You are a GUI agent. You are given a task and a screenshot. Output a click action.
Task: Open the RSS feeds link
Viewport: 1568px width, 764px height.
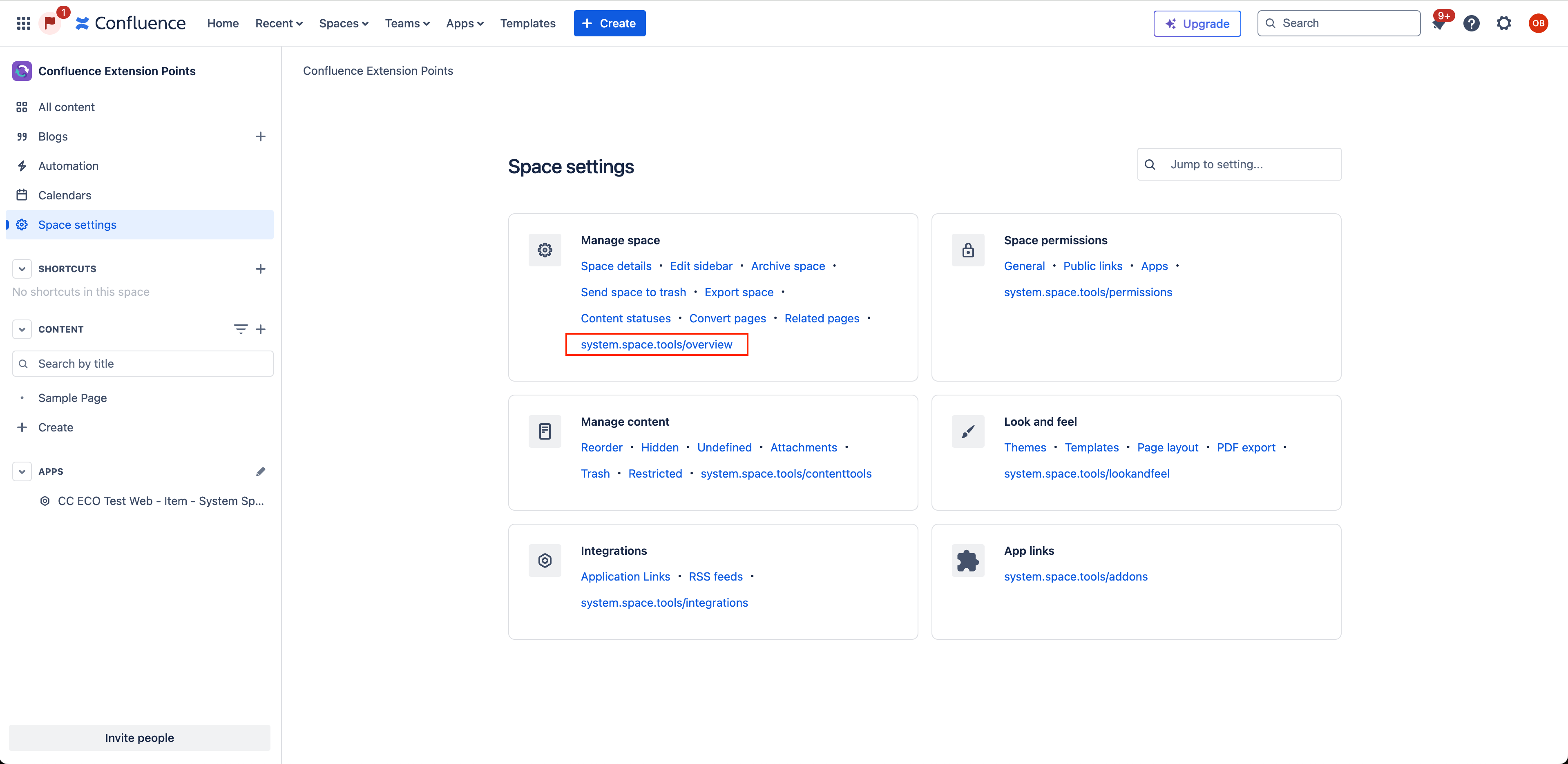pyautogui.click(x=715, y=576)
